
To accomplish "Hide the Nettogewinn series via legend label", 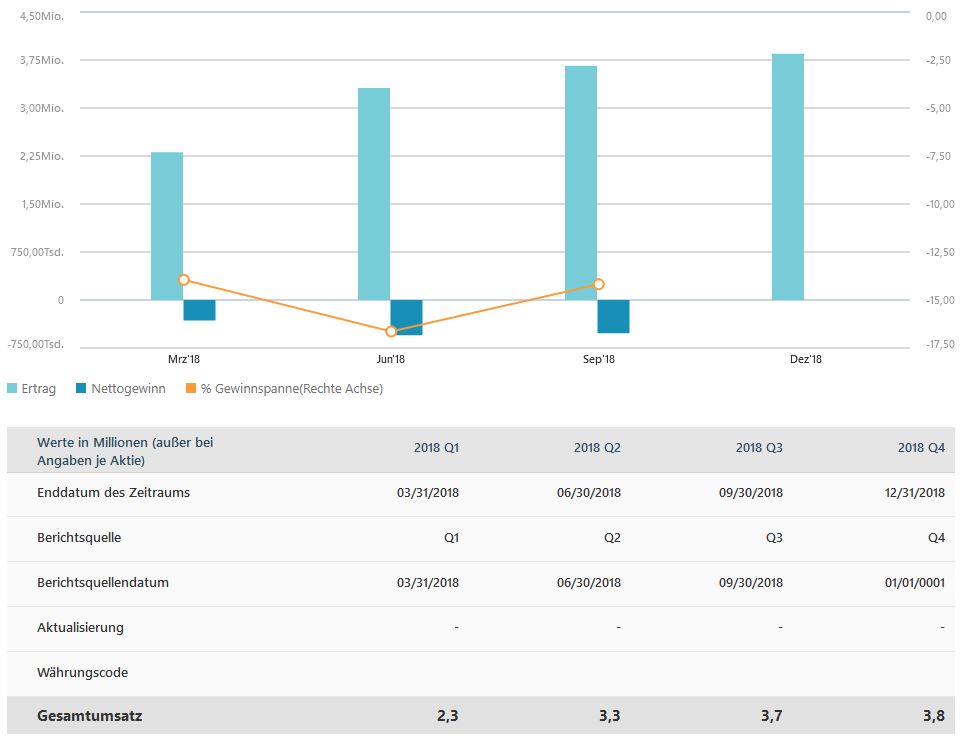I will click(128, 388).
